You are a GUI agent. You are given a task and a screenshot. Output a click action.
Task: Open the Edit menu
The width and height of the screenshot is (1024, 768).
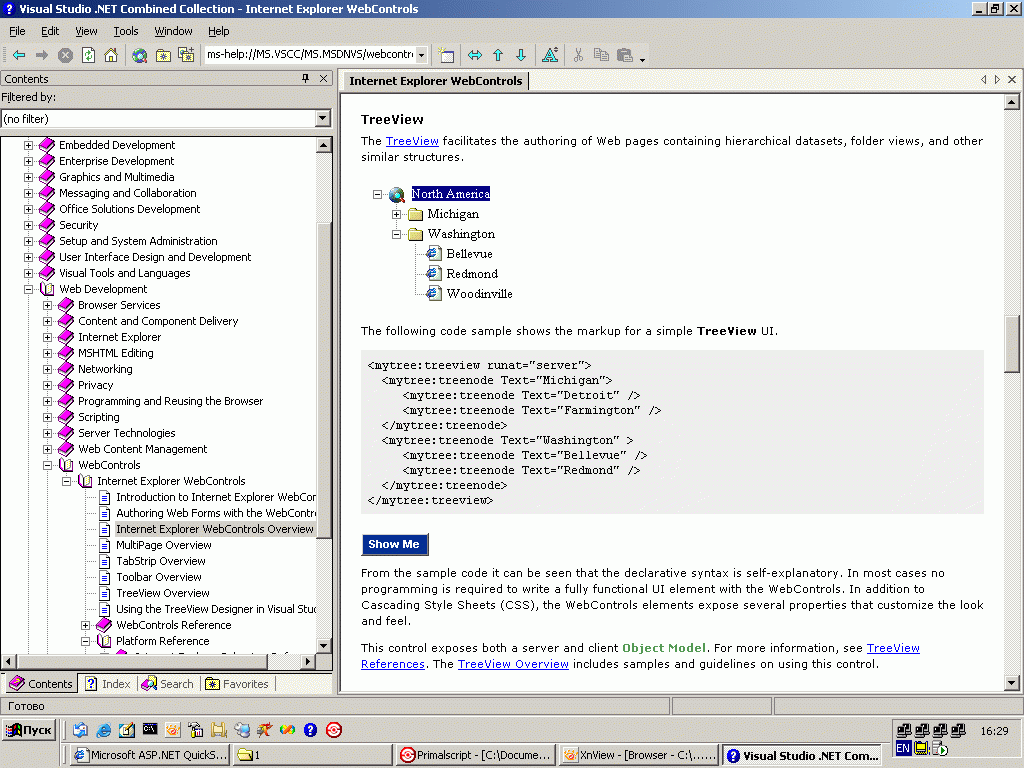pos(50,31)
